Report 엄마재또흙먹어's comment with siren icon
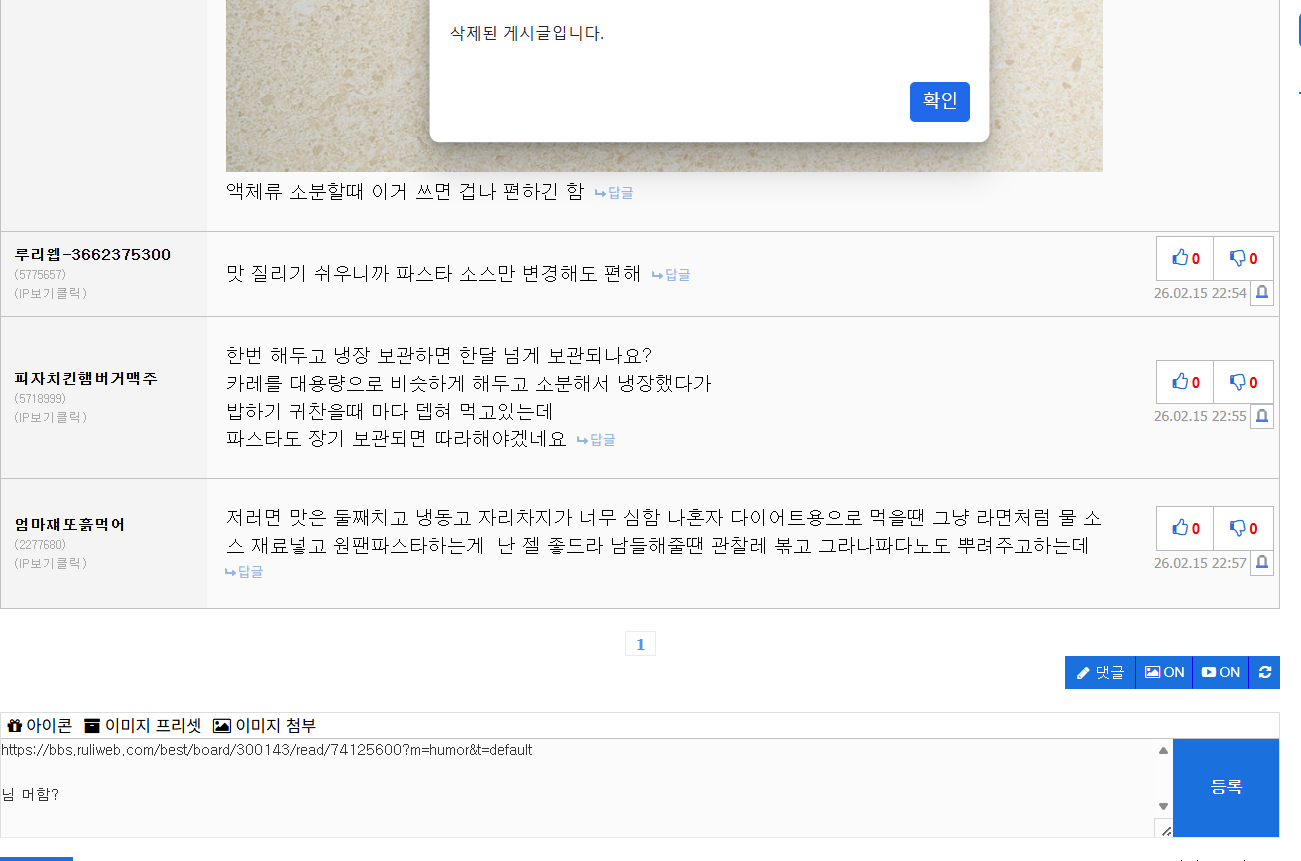The image size is (1301, 861). pos(1262,563)
